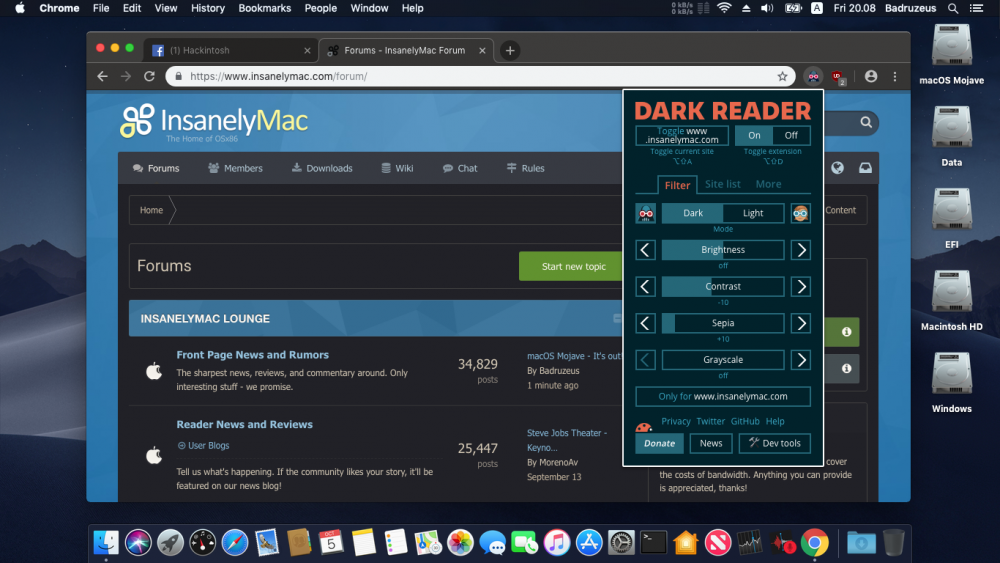Click the forum search magnifier icon
The height and width of the screenshot is (563, 1000).
pyautogui.click(x=865, y=122)
